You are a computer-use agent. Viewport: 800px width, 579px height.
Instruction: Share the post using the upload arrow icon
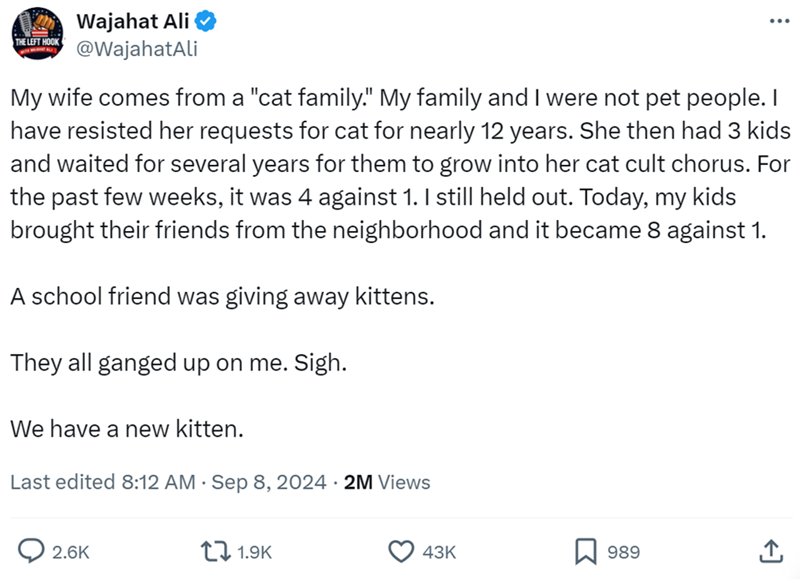[770, 550]
